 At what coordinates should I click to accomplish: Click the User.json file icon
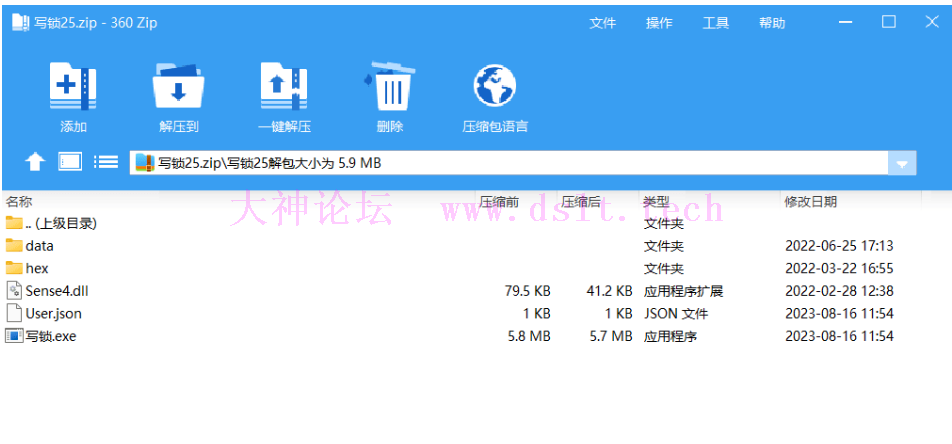14,313
